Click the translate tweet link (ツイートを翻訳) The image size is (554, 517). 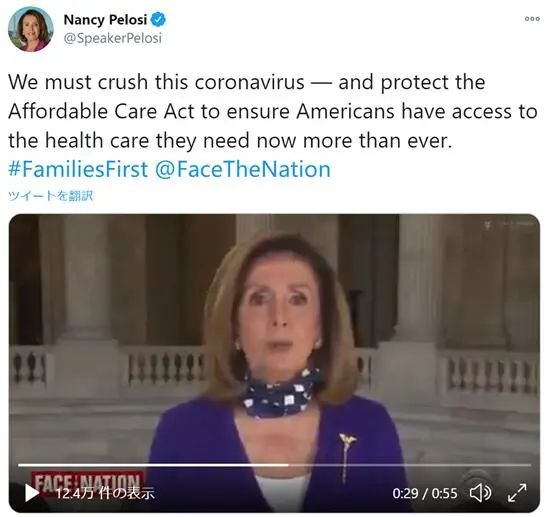[51, 196]
